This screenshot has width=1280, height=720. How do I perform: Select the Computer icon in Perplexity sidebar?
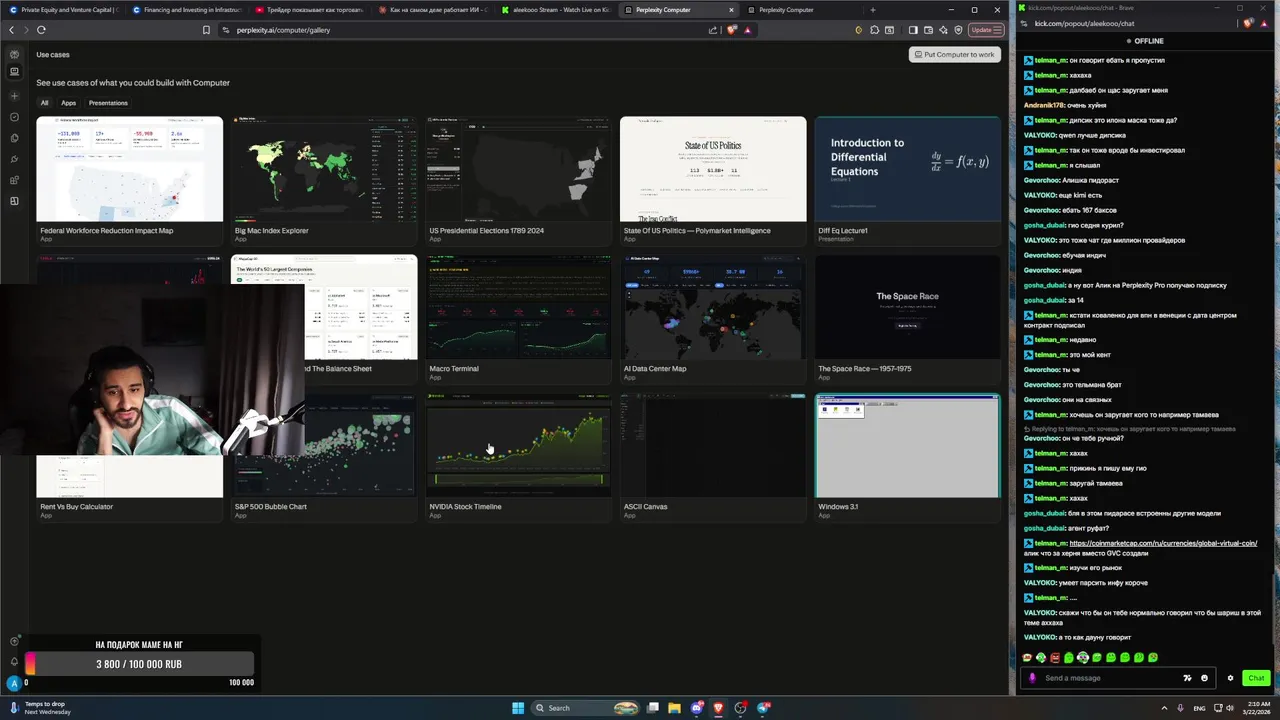(14, 71)
